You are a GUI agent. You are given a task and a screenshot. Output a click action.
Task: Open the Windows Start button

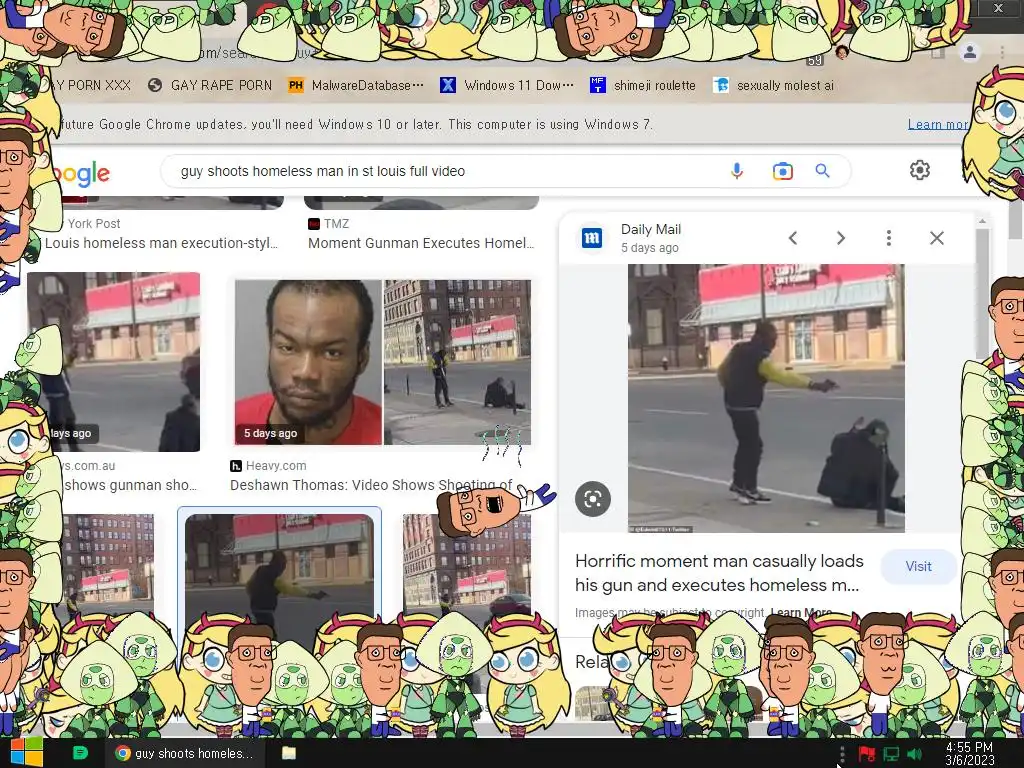pos(26,753)
